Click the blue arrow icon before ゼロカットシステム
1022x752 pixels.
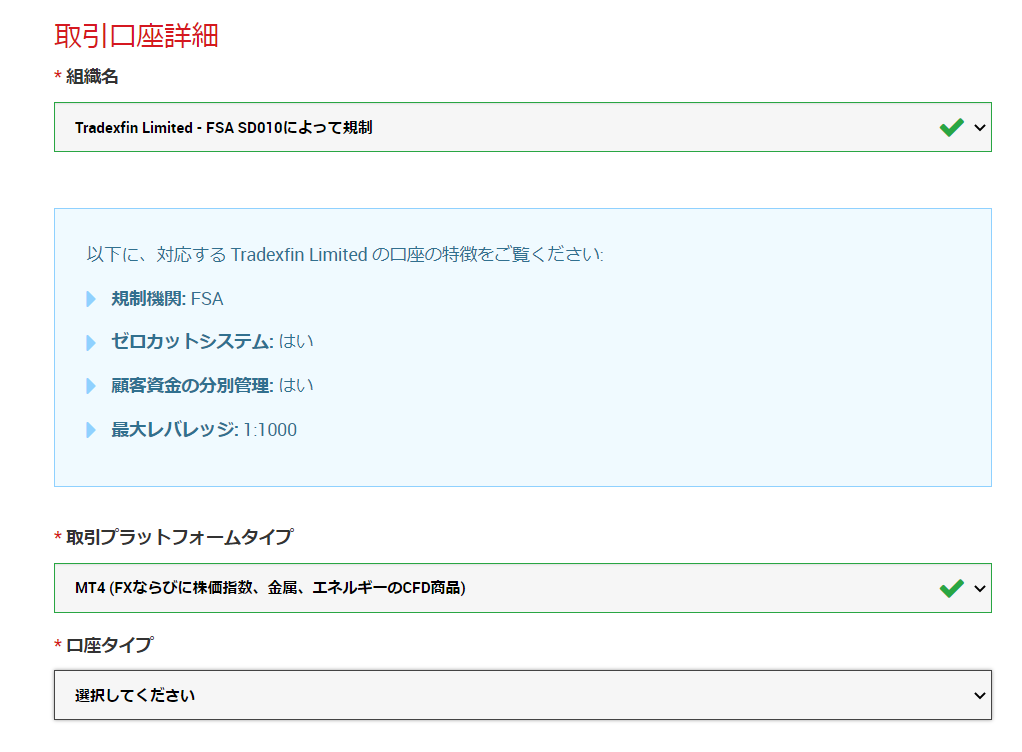tap(91, 342)
